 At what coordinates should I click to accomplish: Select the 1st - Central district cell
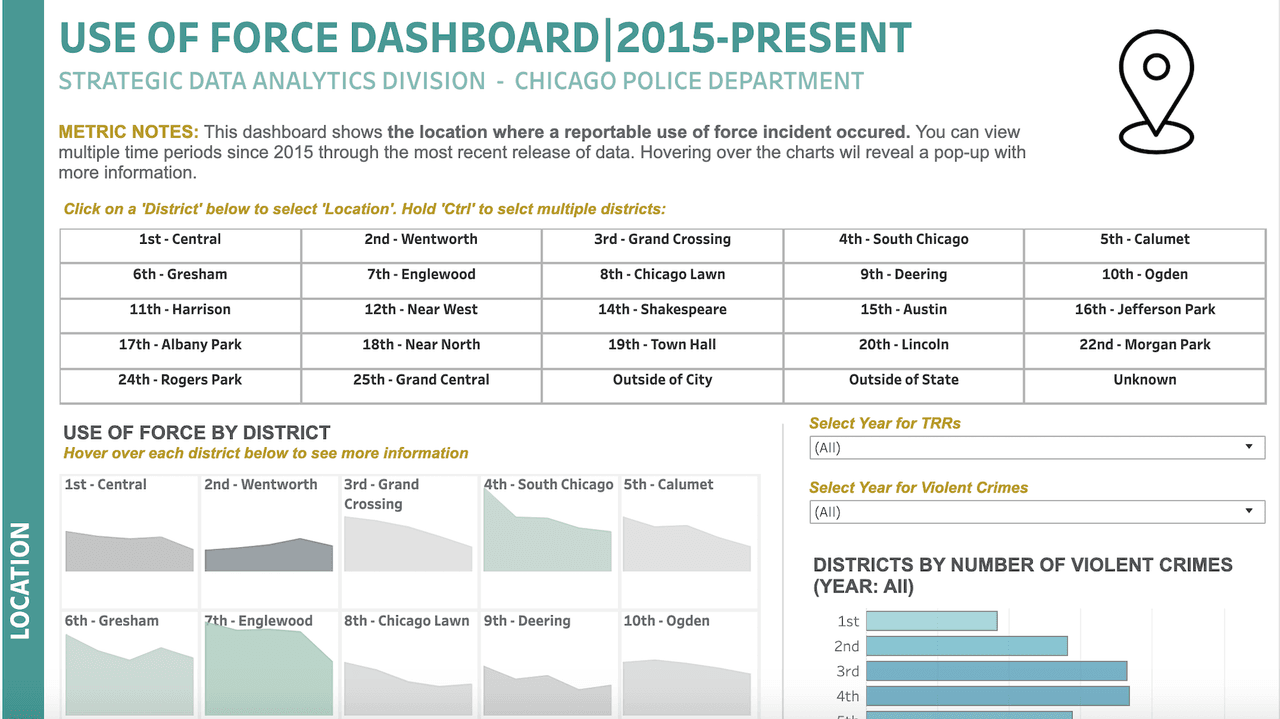pyautogui.click(x=180, y=240)
